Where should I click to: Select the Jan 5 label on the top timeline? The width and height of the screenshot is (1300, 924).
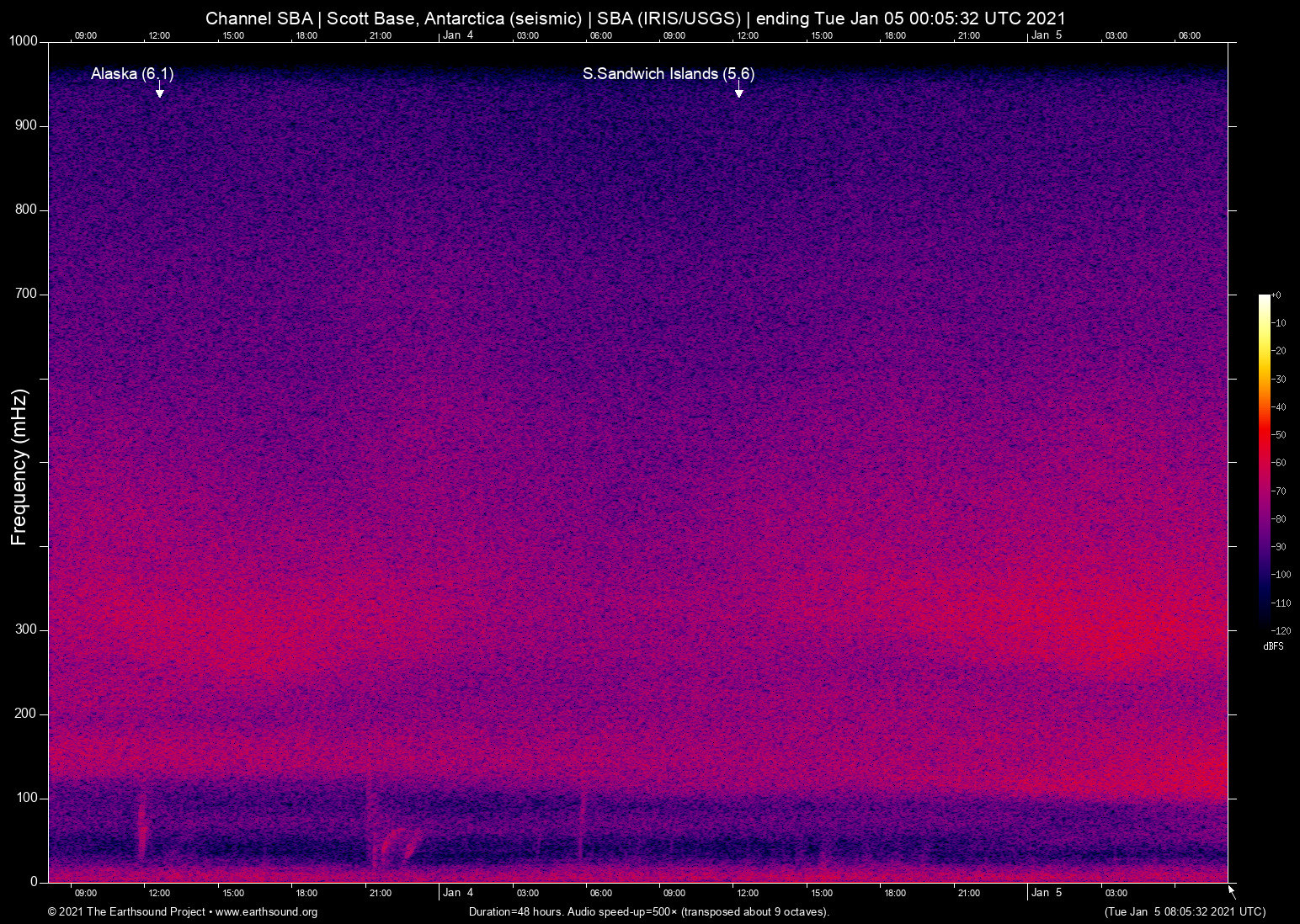pyautogui.click(x=1047, y=36)
